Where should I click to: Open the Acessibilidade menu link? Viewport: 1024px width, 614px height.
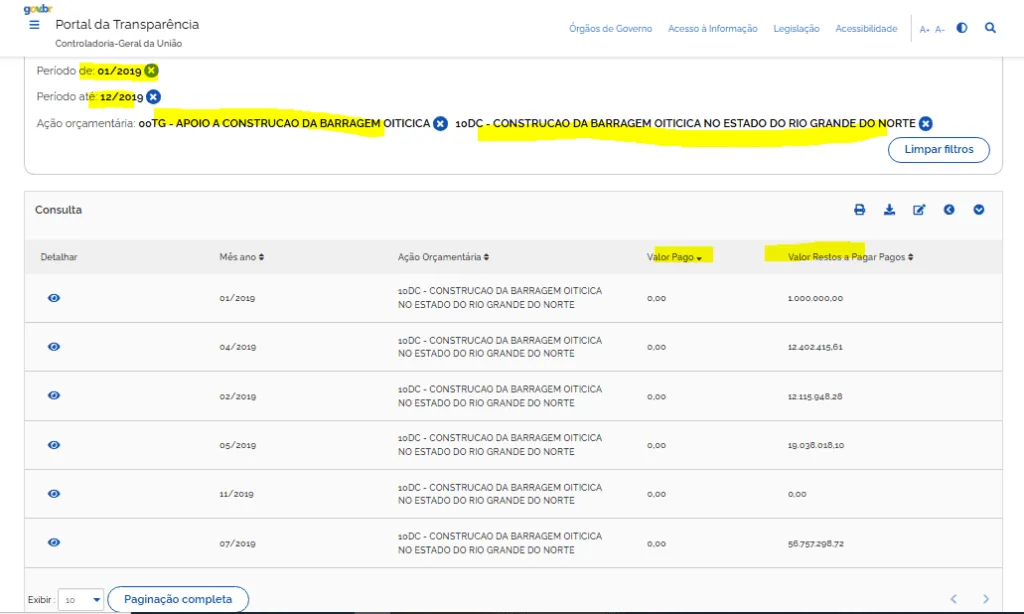866,29
